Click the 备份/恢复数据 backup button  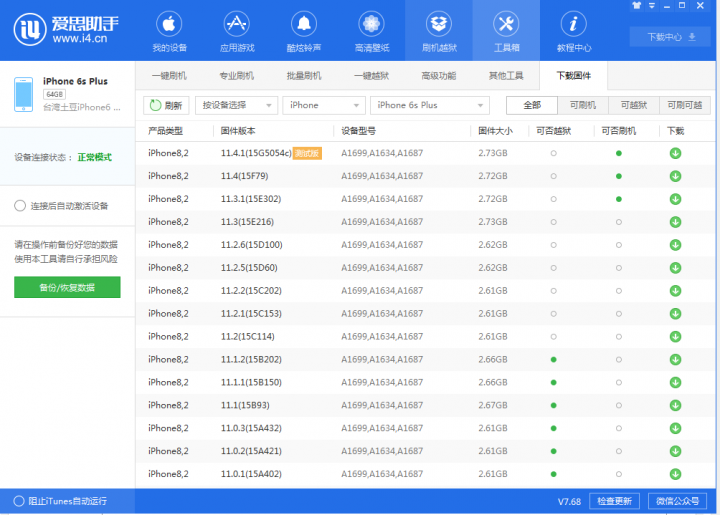pyautogui.click(x=67, y=287)
